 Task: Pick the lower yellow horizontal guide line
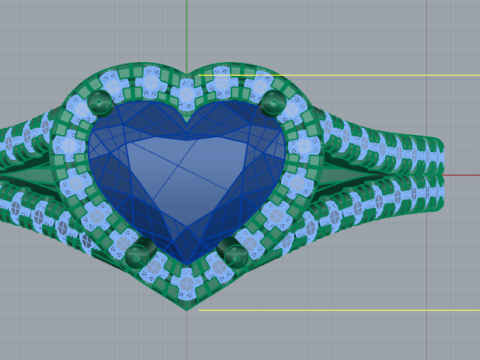click(339, 310)
